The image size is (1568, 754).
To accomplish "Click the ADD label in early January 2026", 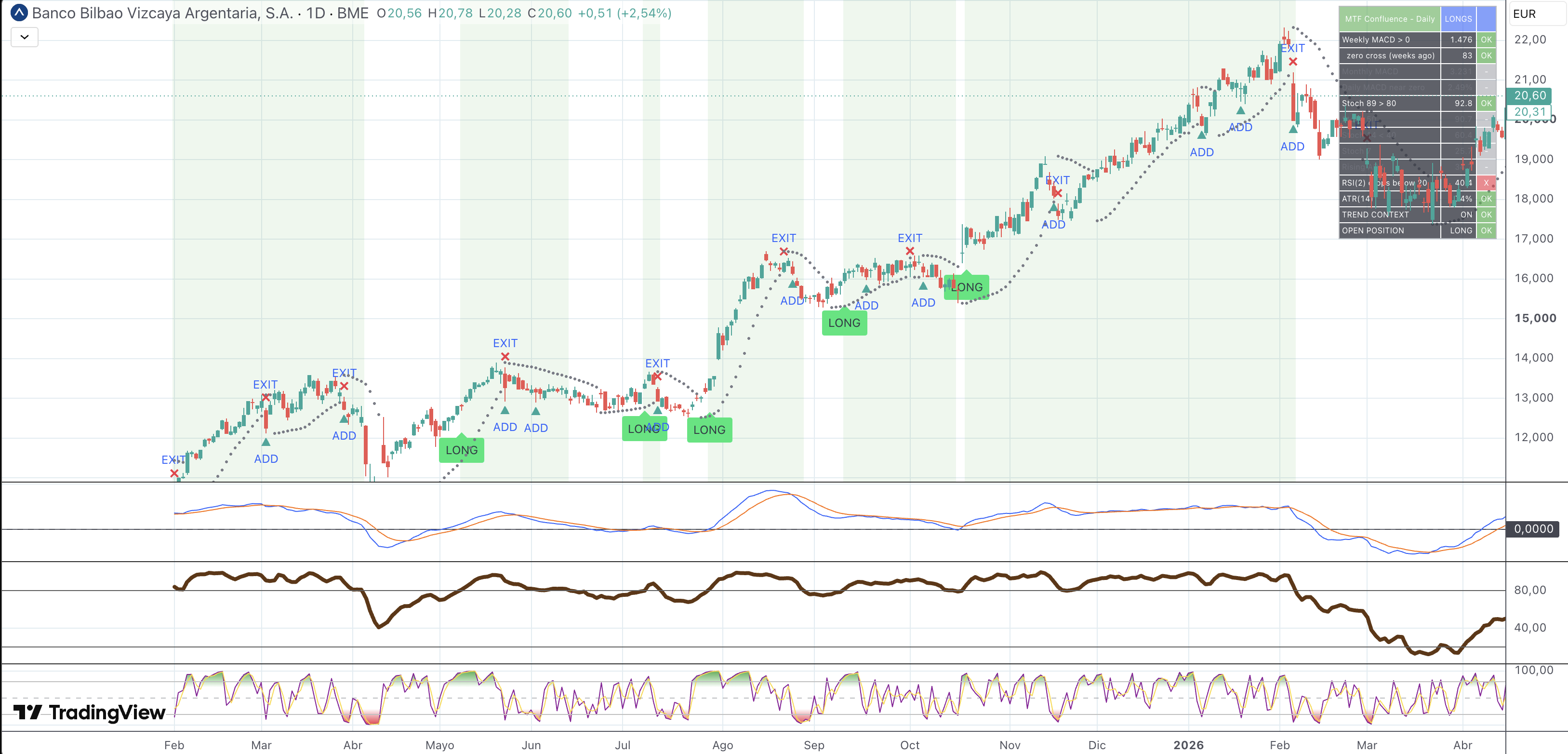I will point(1202,152).
